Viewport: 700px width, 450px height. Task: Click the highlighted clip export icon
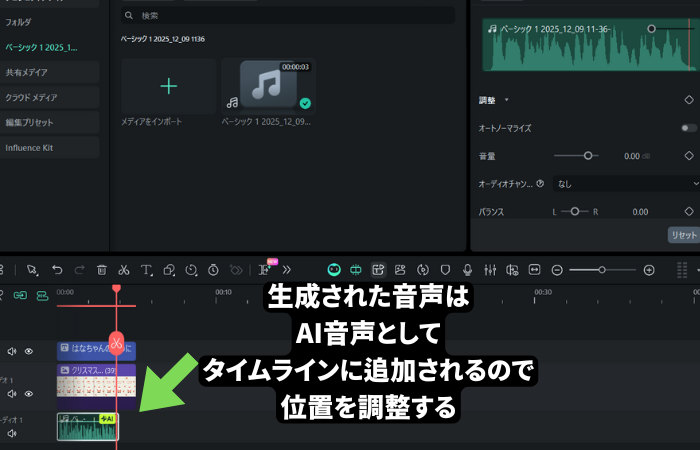point(378,270)
